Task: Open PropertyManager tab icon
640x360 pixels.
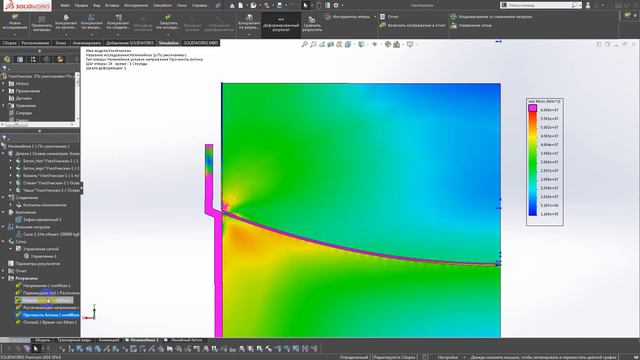Action: pos(20,59)
